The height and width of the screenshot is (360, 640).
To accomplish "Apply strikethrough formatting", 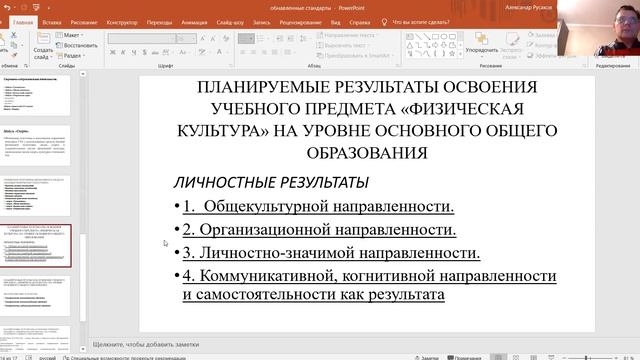I will click(x=155, y=52).
